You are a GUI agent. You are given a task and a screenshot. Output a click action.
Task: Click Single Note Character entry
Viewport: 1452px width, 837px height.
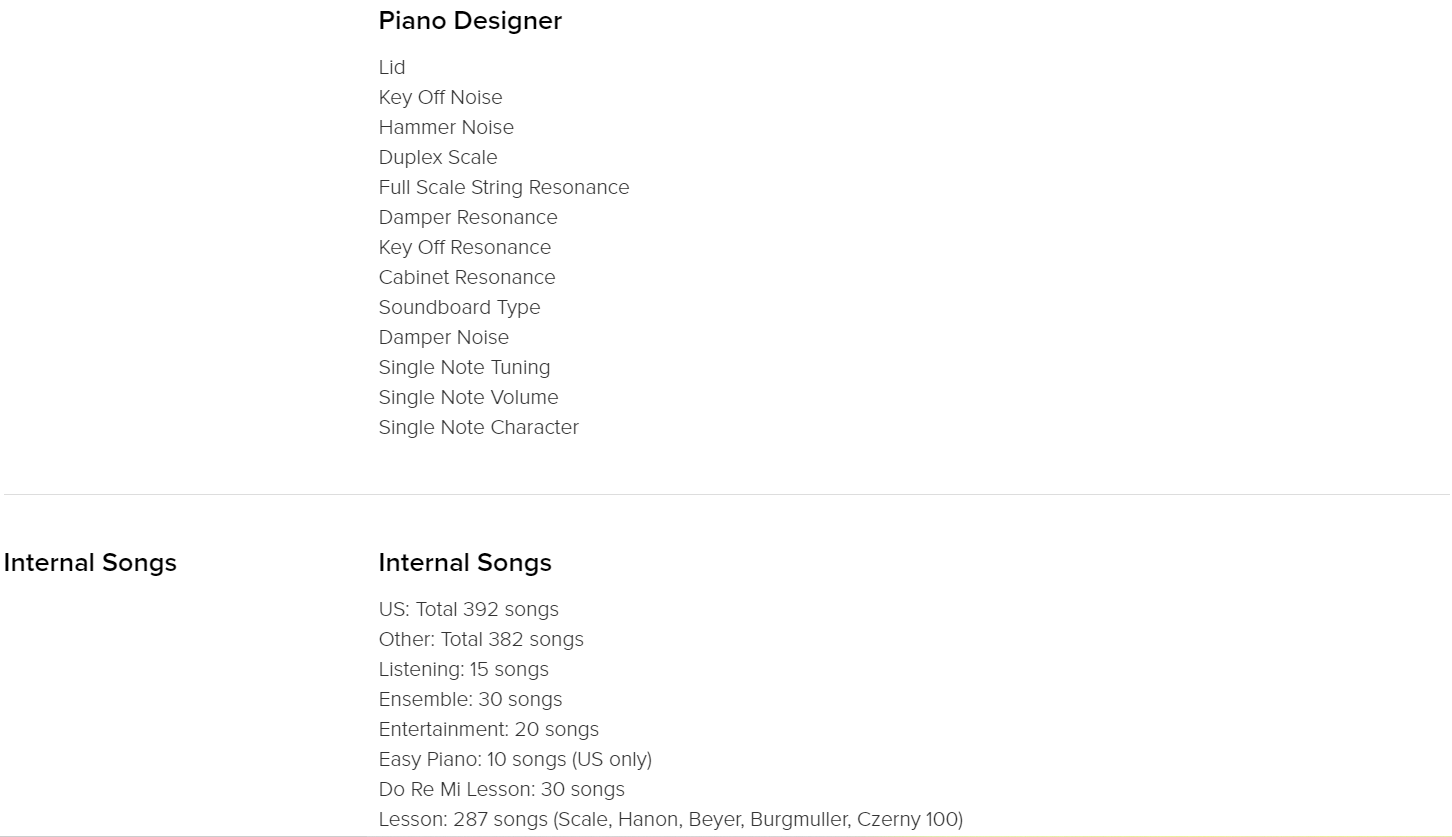coord(479,427)
